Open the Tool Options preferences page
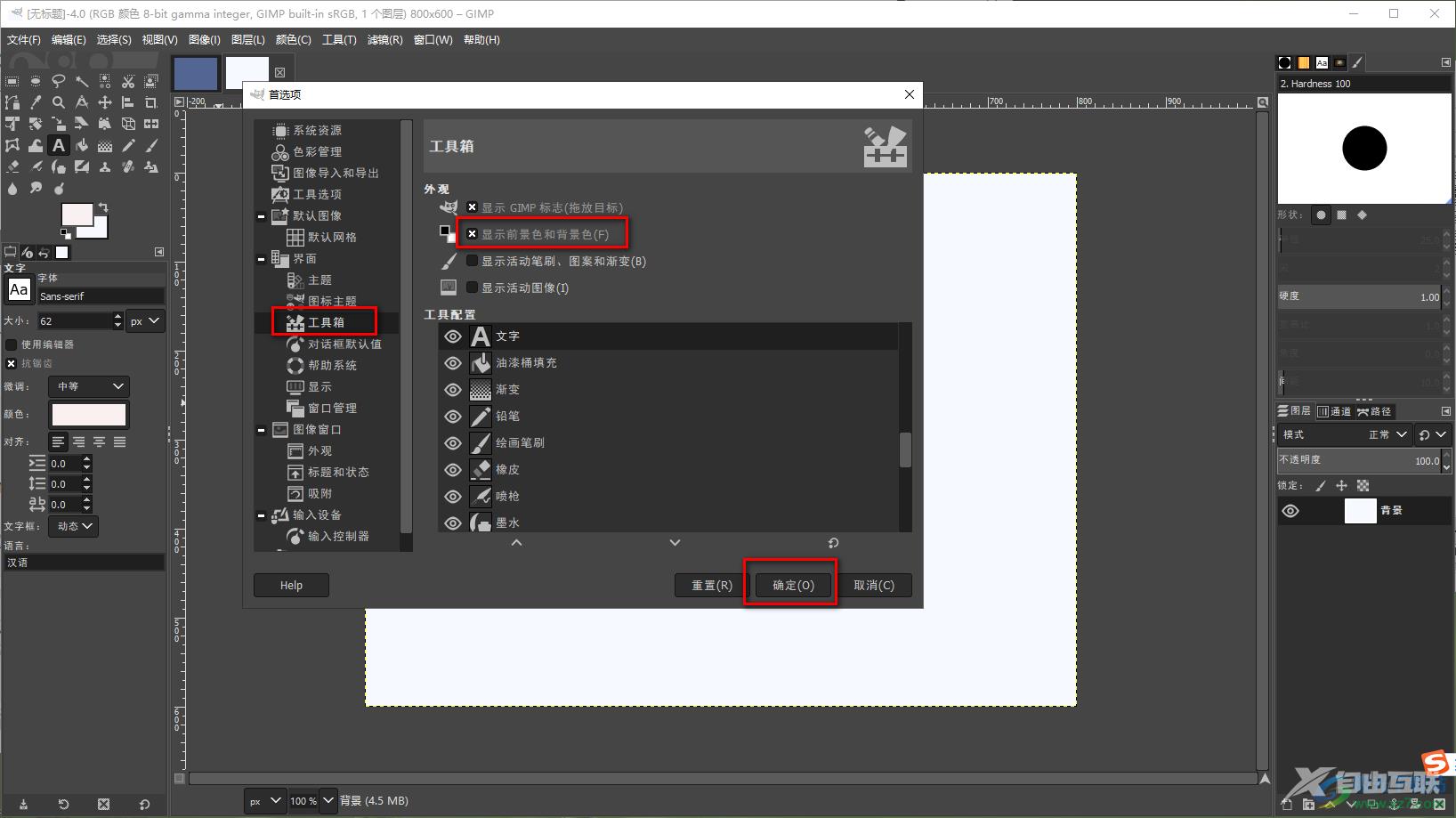The height and width of the screenshot is (818, 1456). 317,195
